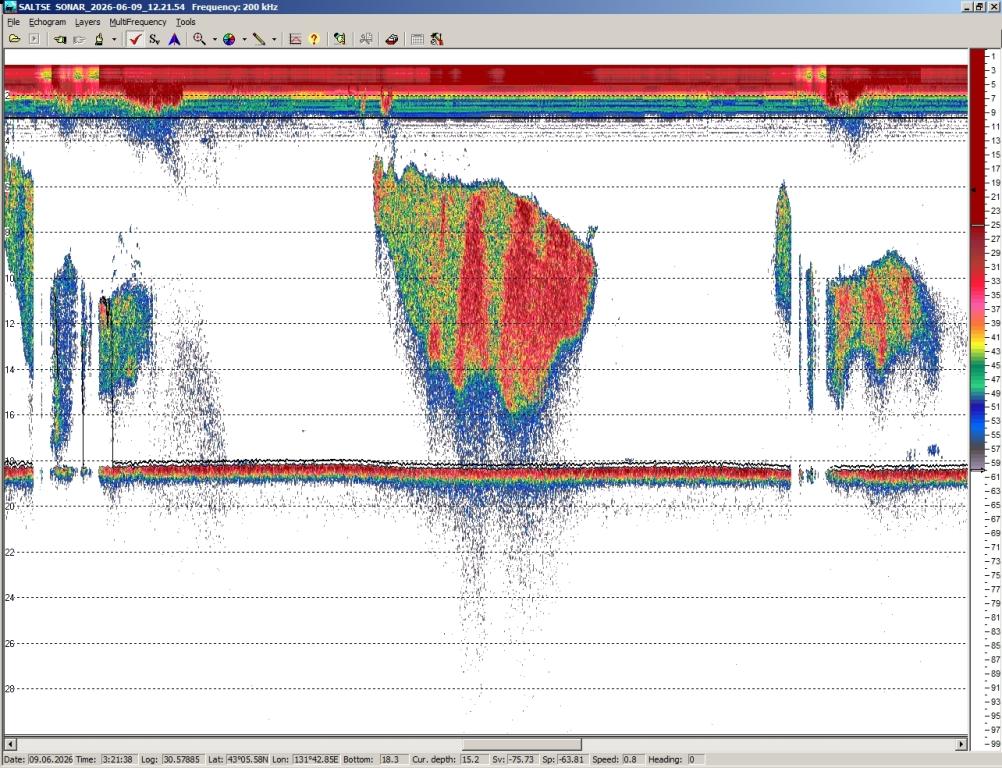
Task: Open the File menu
Action: (13, 22)
